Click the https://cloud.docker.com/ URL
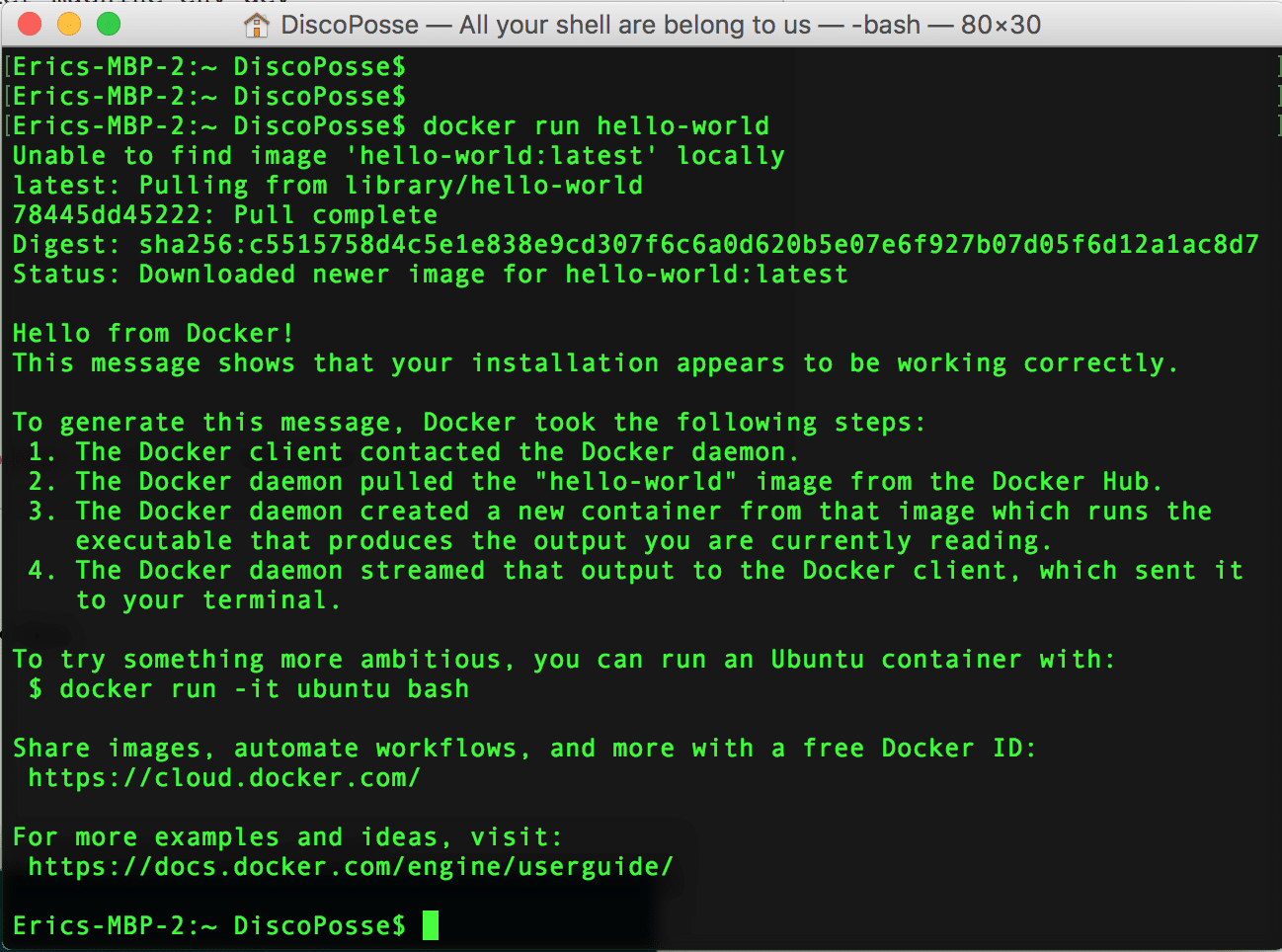 224,778
